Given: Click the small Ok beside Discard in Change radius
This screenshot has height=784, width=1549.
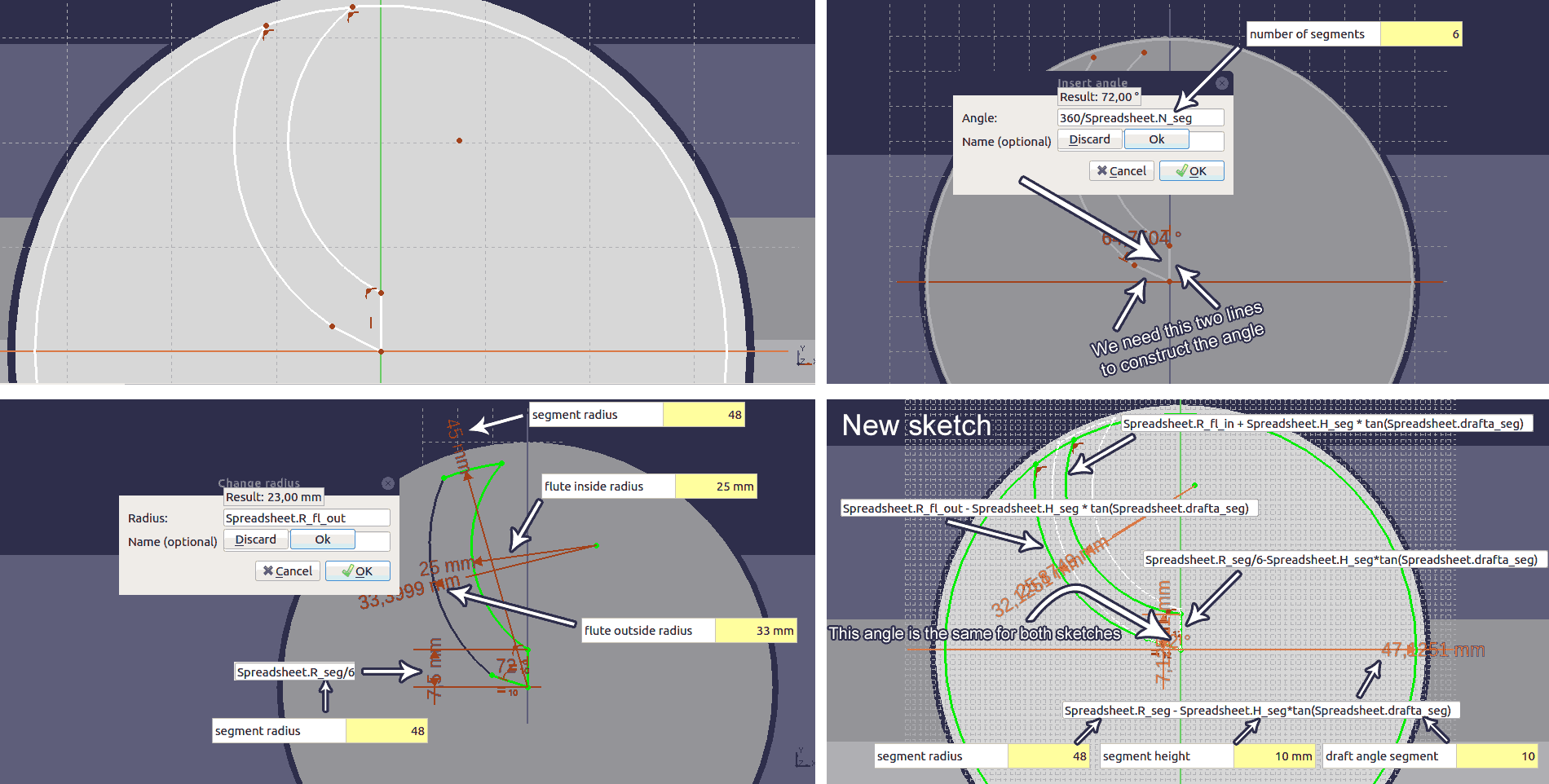Looking at the screenshot, I should point(323,540).
